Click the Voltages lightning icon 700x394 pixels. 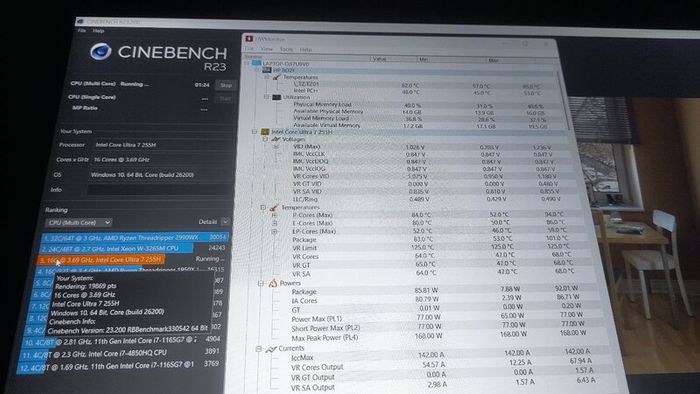pos(276,139)
